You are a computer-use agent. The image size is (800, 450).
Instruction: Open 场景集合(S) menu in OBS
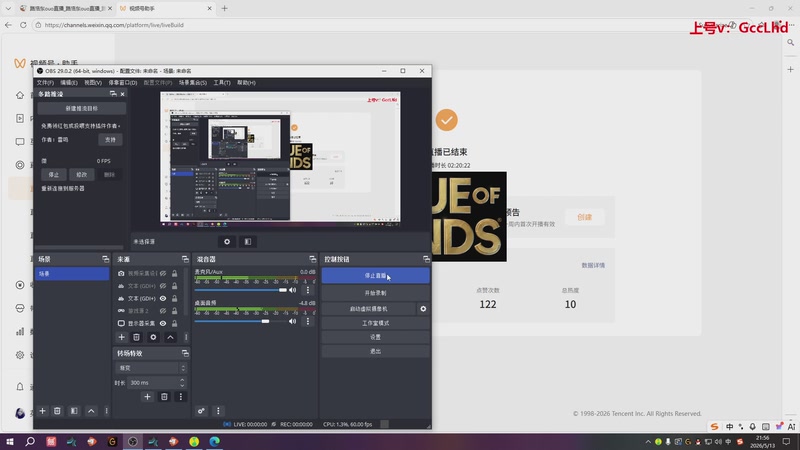tap(193, 83)
